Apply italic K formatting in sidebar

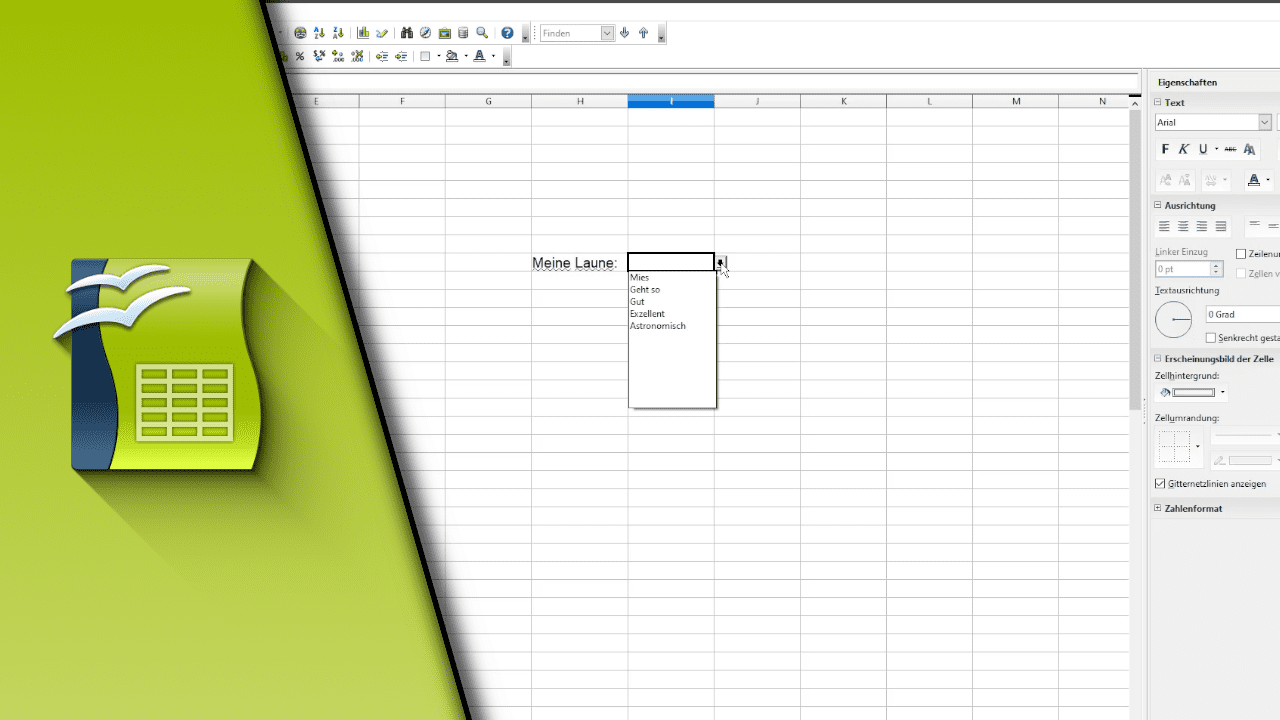click(x=1184, y=149)
